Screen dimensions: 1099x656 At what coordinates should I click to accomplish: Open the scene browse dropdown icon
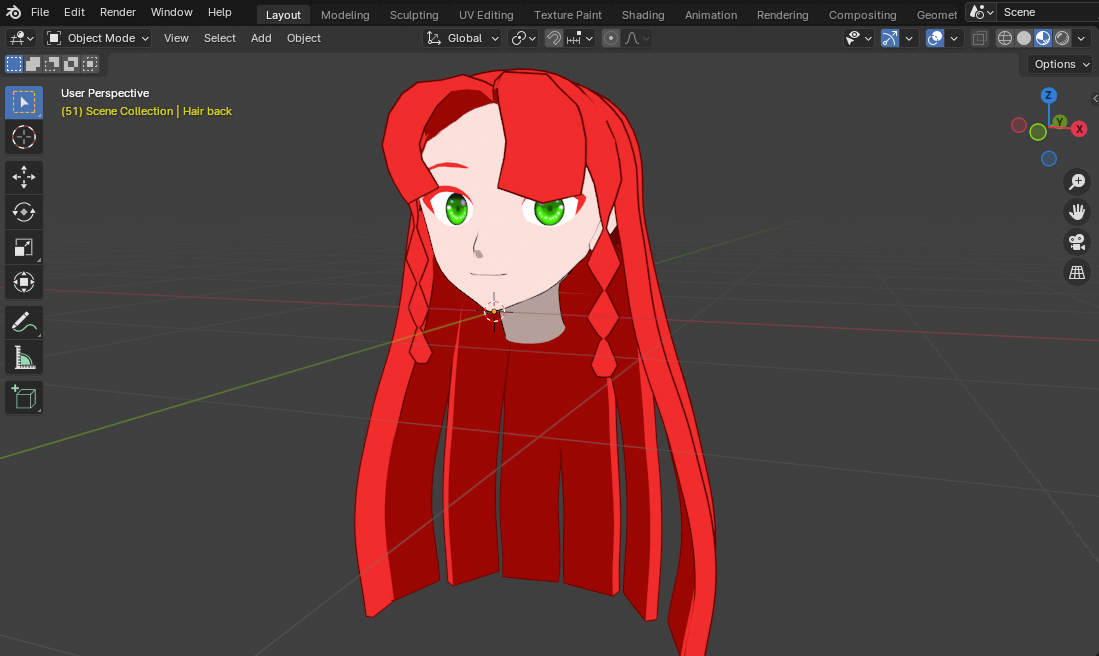coord(981,13)
